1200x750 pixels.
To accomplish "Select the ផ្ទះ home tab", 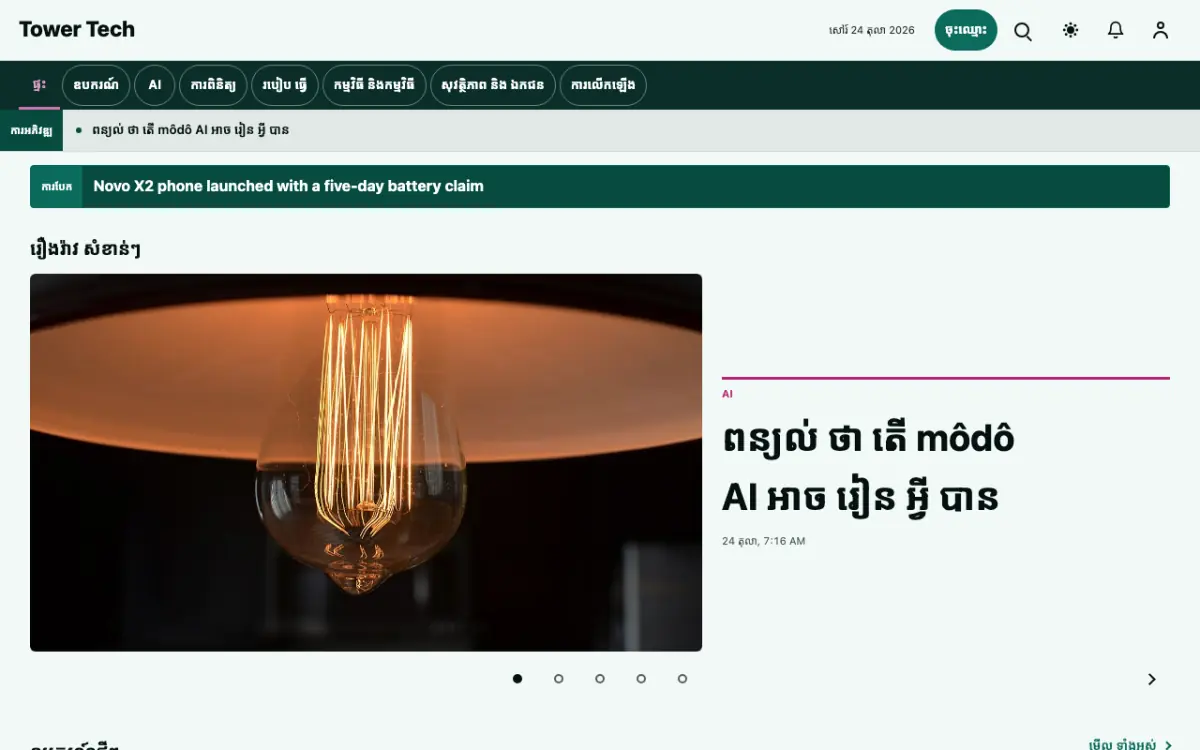I will click(x=39, y=85).
